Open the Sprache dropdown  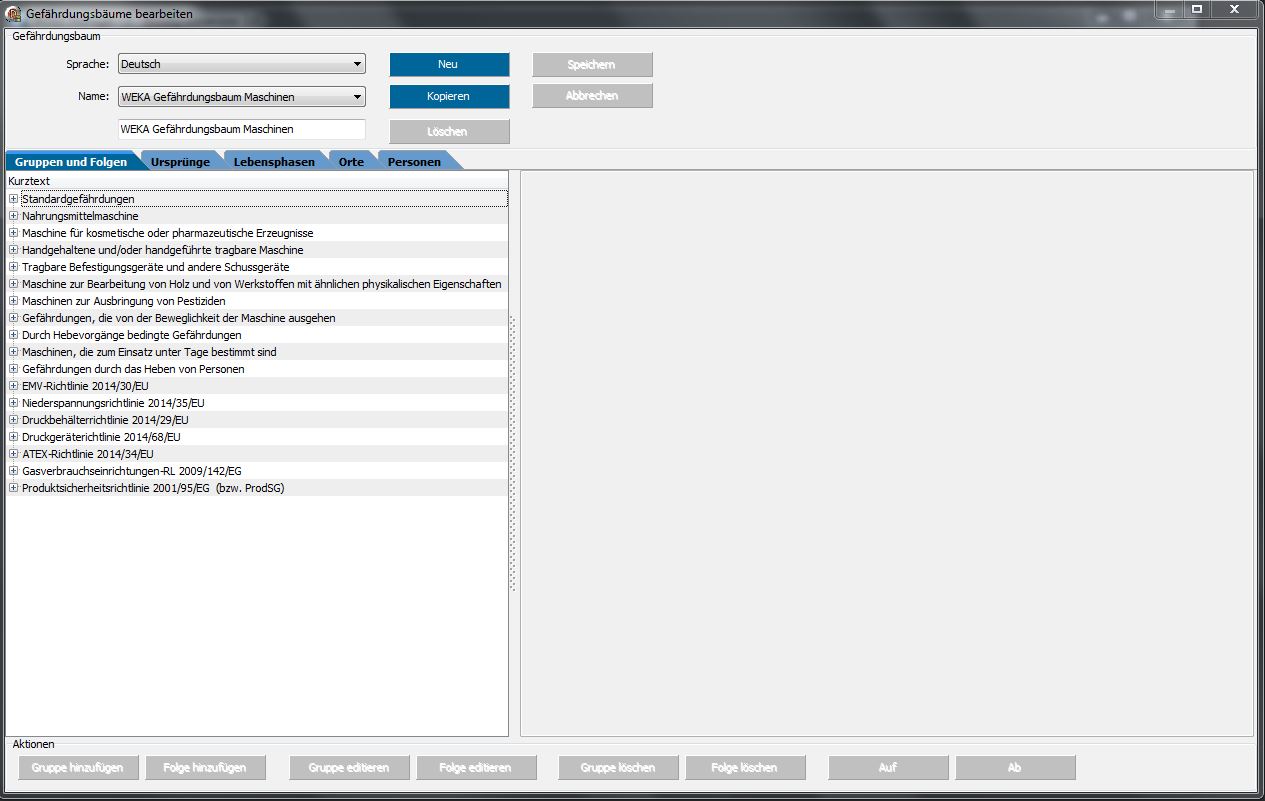357,64
